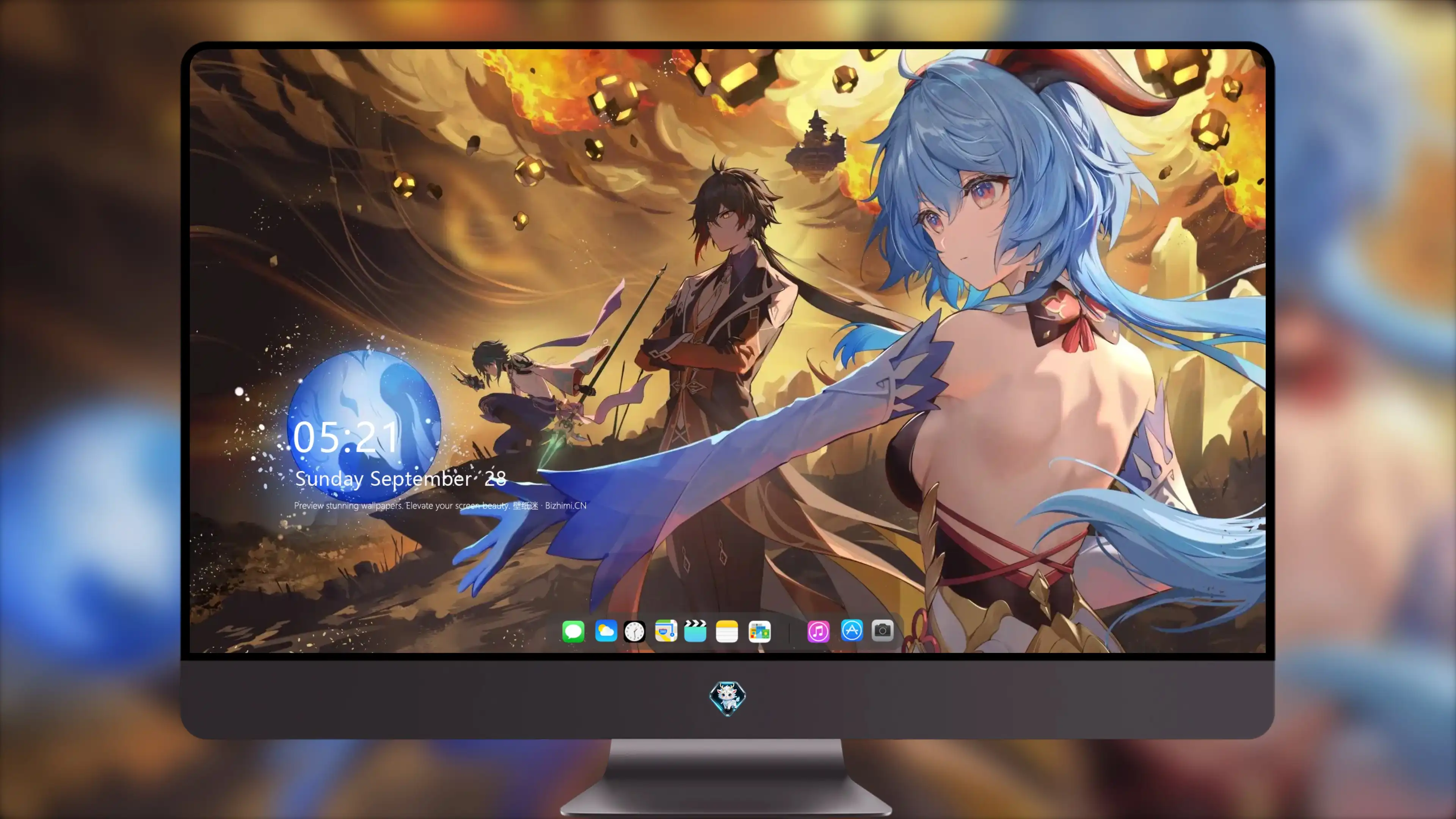Open the Videos clapperboard app
The width and height of the screenshot is (1456, 819).
(x=695, y=631)
